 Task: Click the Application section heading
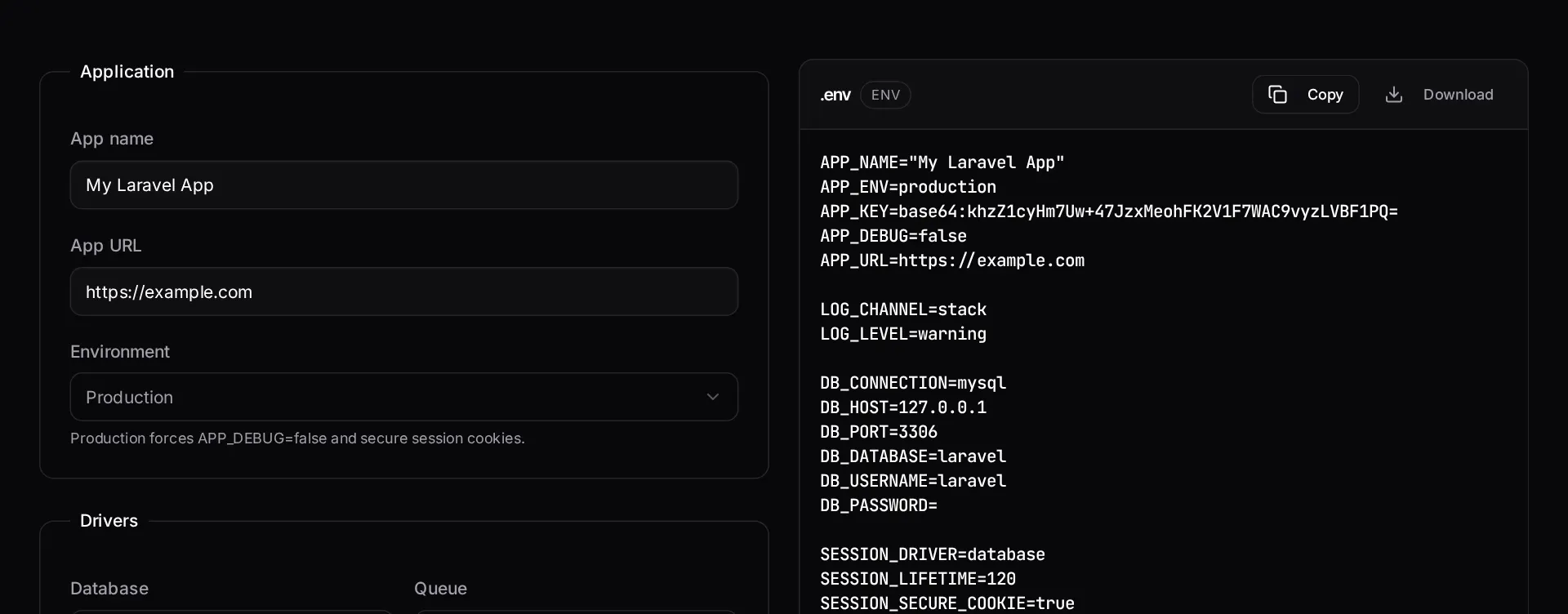[127, 72]
